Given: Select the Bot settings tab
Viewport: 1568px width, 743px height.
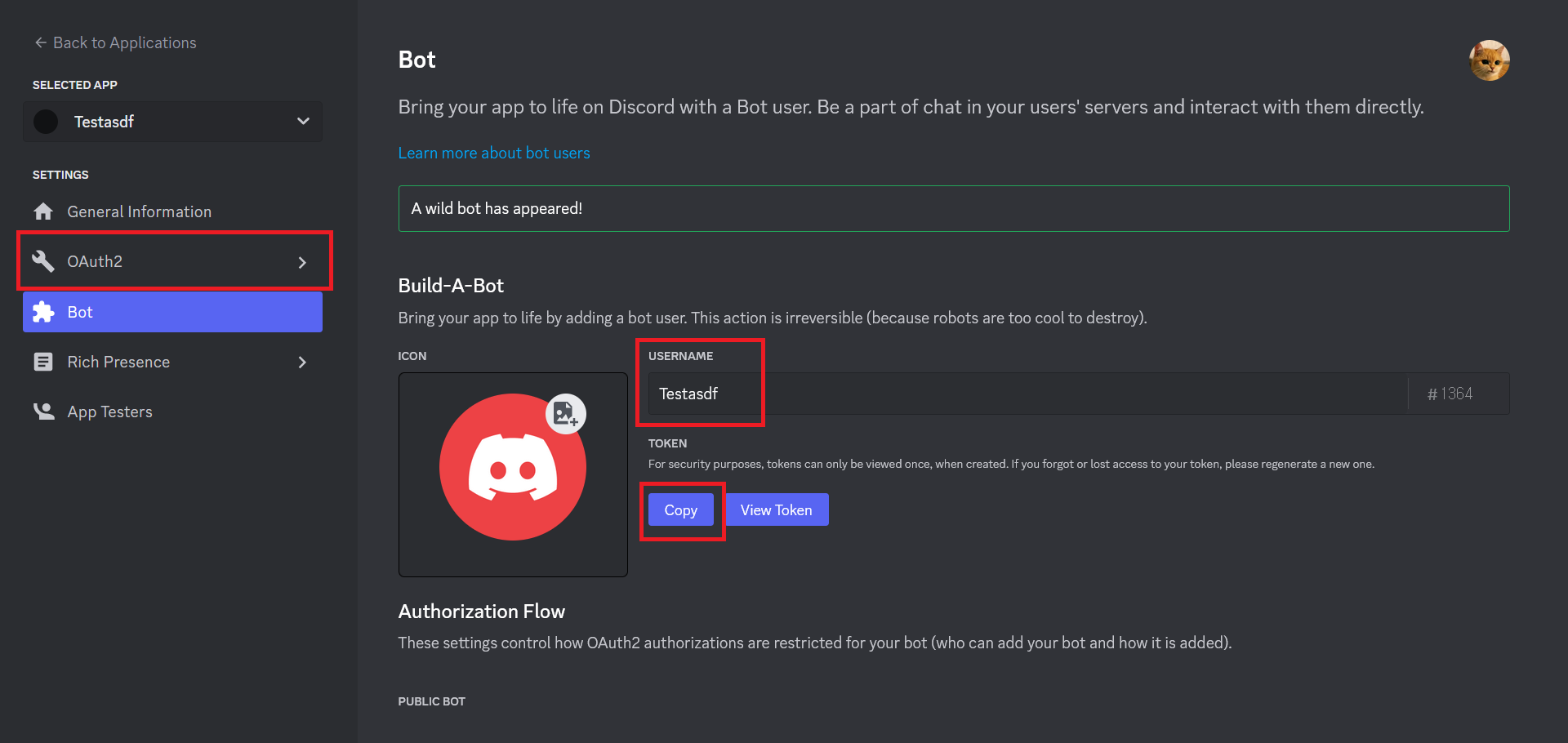Looking at the screenshot, I should click(x=172, y=312).
